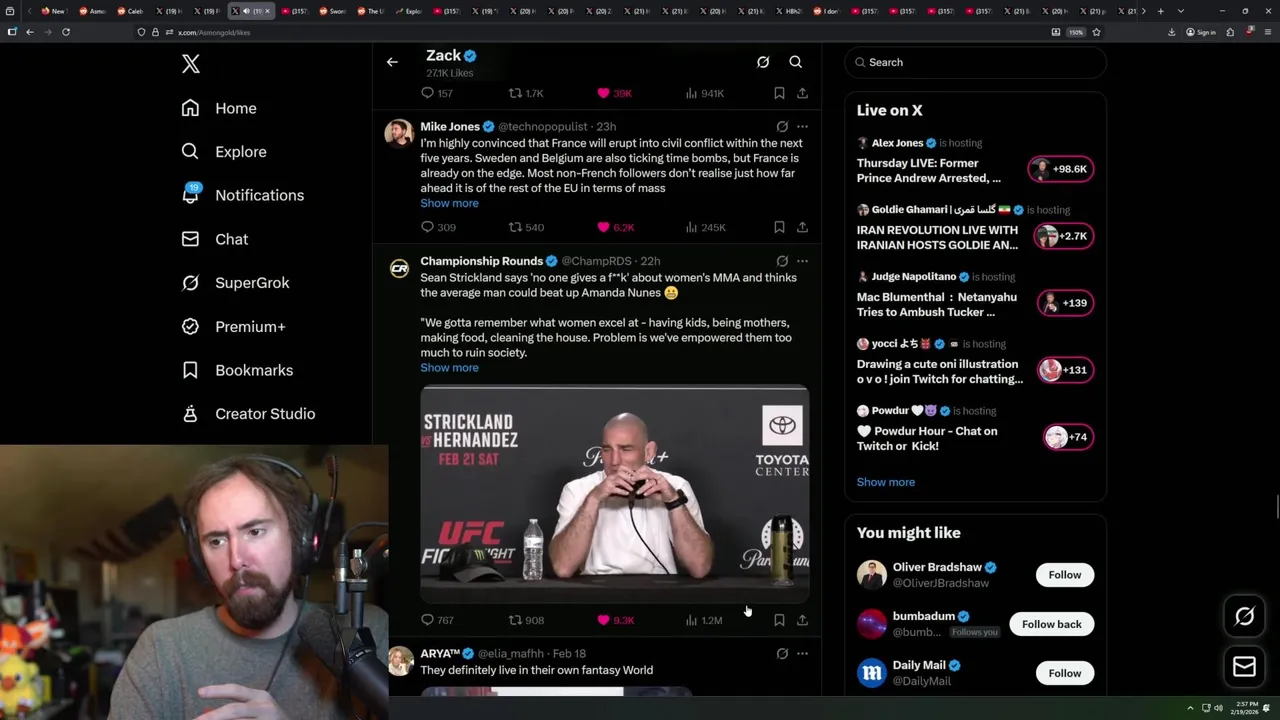
Task: Repost Championship Rounds post
Action: click(526, 620)
